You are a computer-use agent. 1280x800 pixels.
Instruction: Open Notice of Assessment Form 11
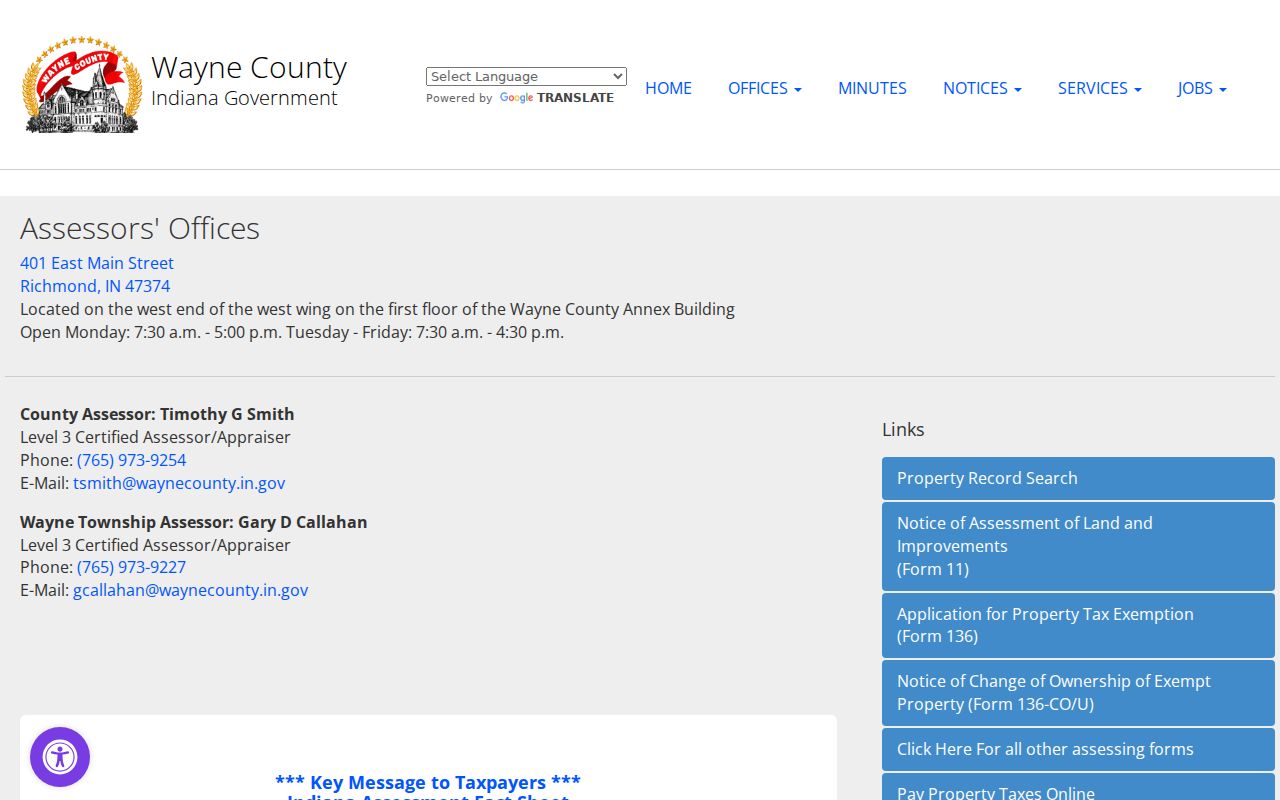(x=1078, y=546)
